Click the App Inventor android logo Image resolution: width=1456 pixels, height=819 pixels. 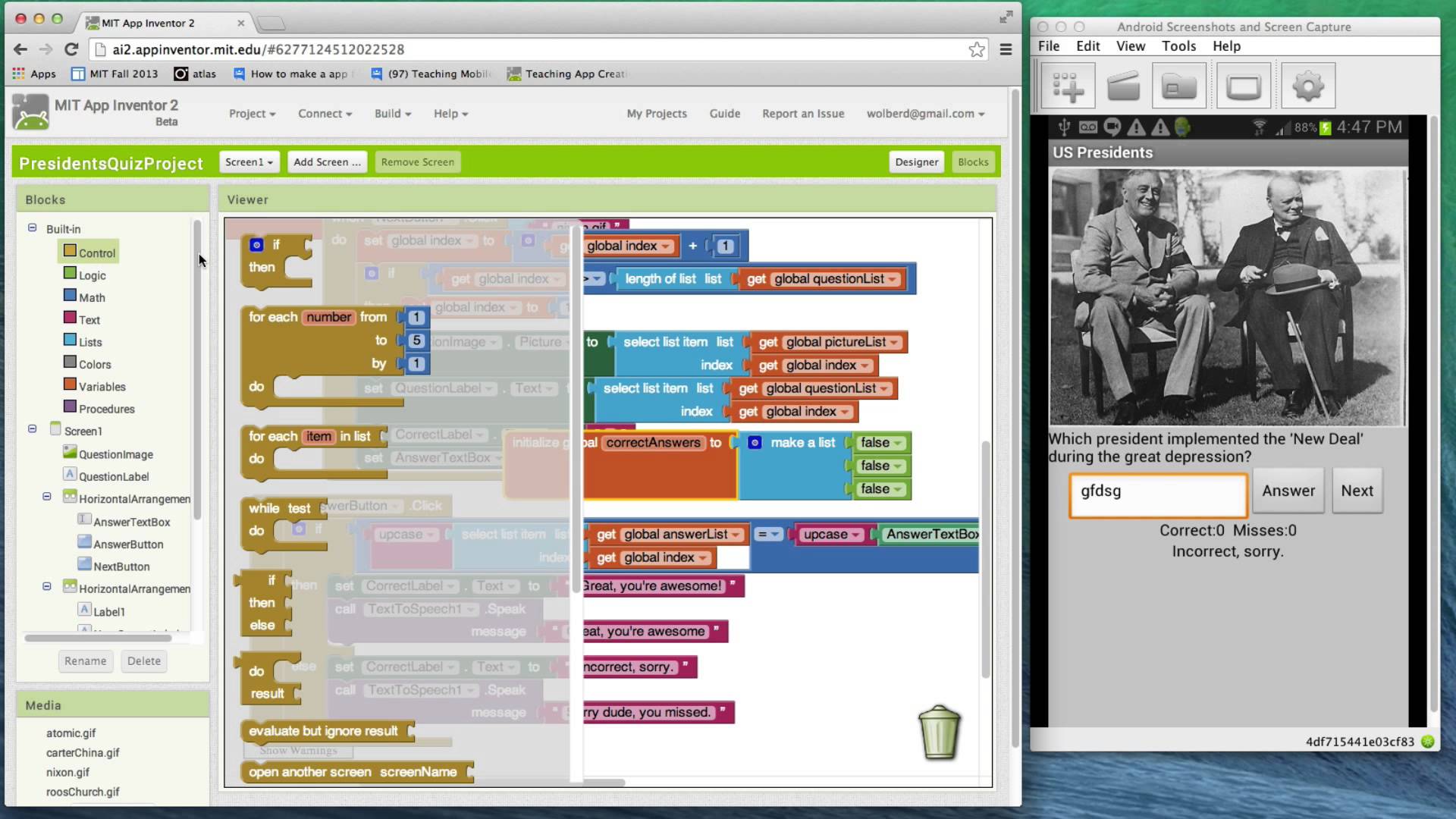pos(30,112)
